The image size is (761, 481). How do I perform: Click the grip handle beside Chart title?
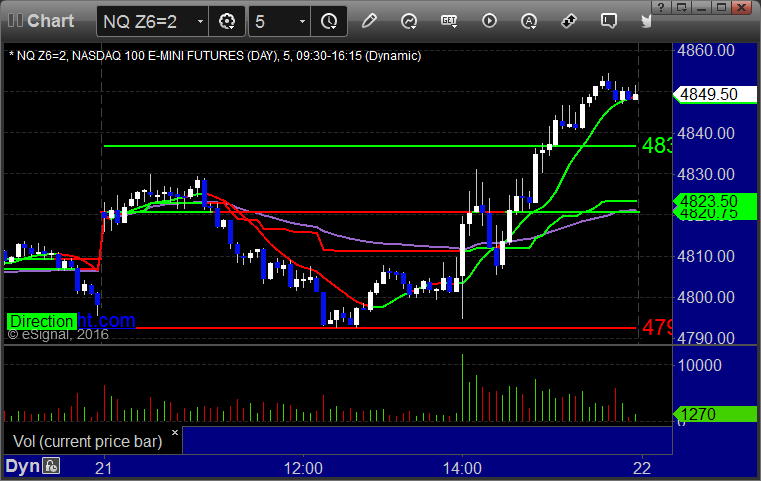point(15,20)
